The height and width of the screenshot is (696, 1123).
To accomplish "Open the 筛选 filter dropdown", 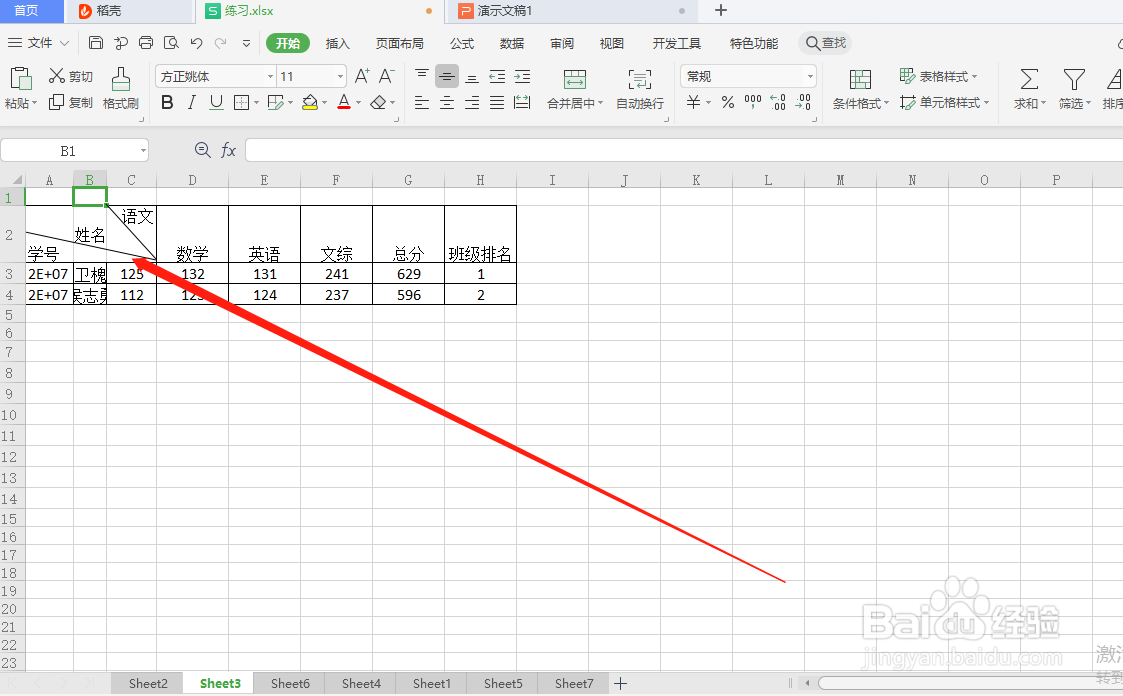I will [x=1089, y=104].
